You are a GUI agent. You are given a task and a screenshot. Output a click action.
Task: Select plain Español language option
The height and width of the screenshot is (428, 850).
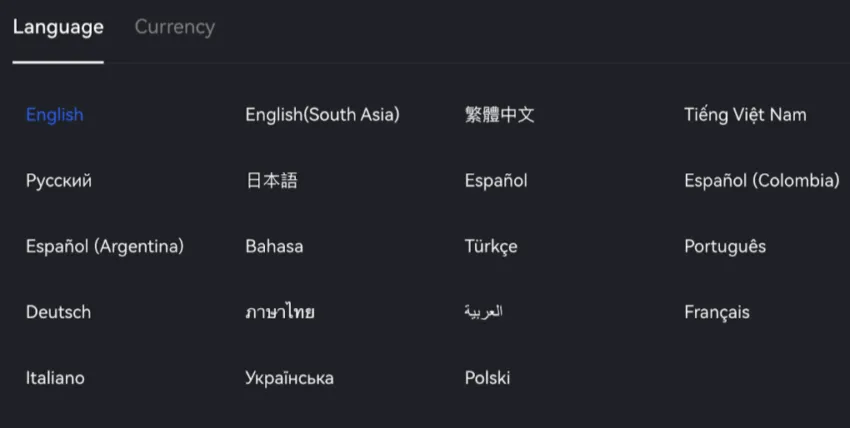click(x=496, y=181)
